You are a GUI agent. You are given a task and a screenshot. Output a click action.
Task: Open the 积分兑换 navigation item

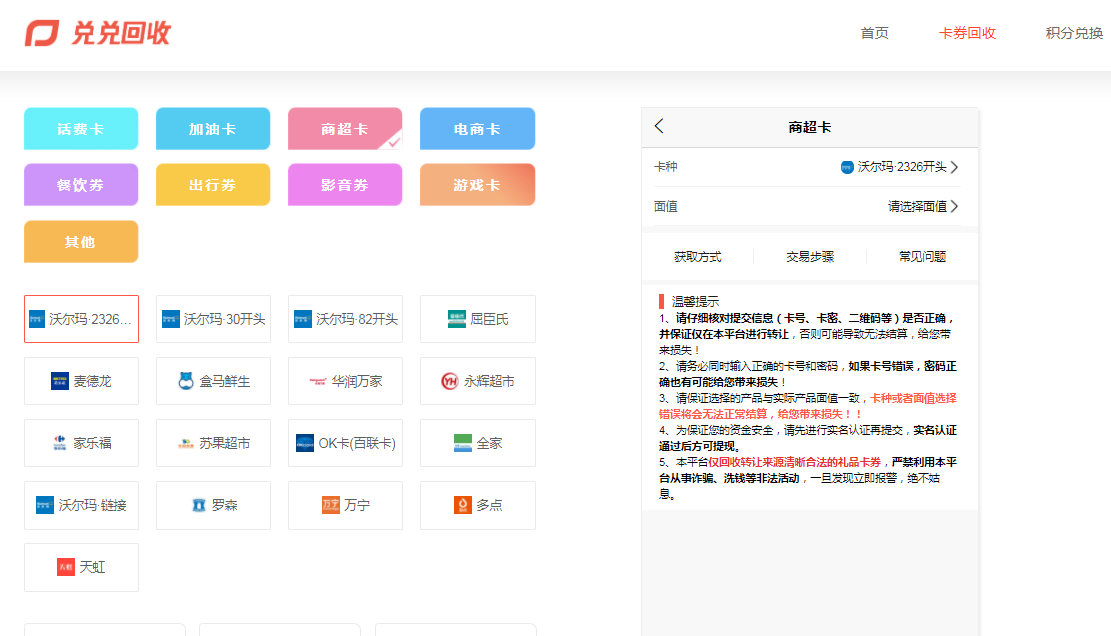[x=1074, y=33]
